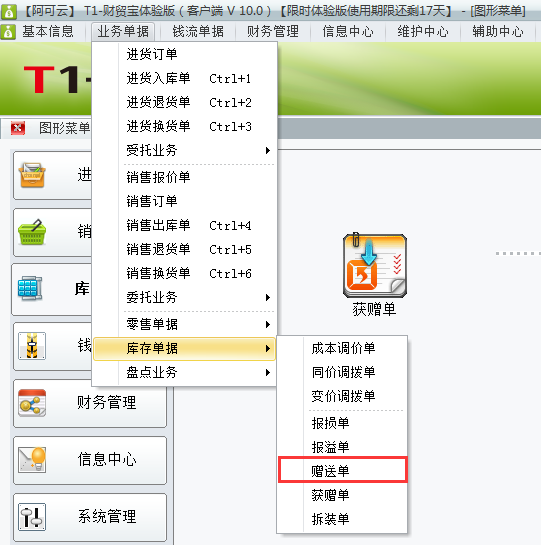
Task: Click the green basket sales icon
Action: [x=32, y=232]
